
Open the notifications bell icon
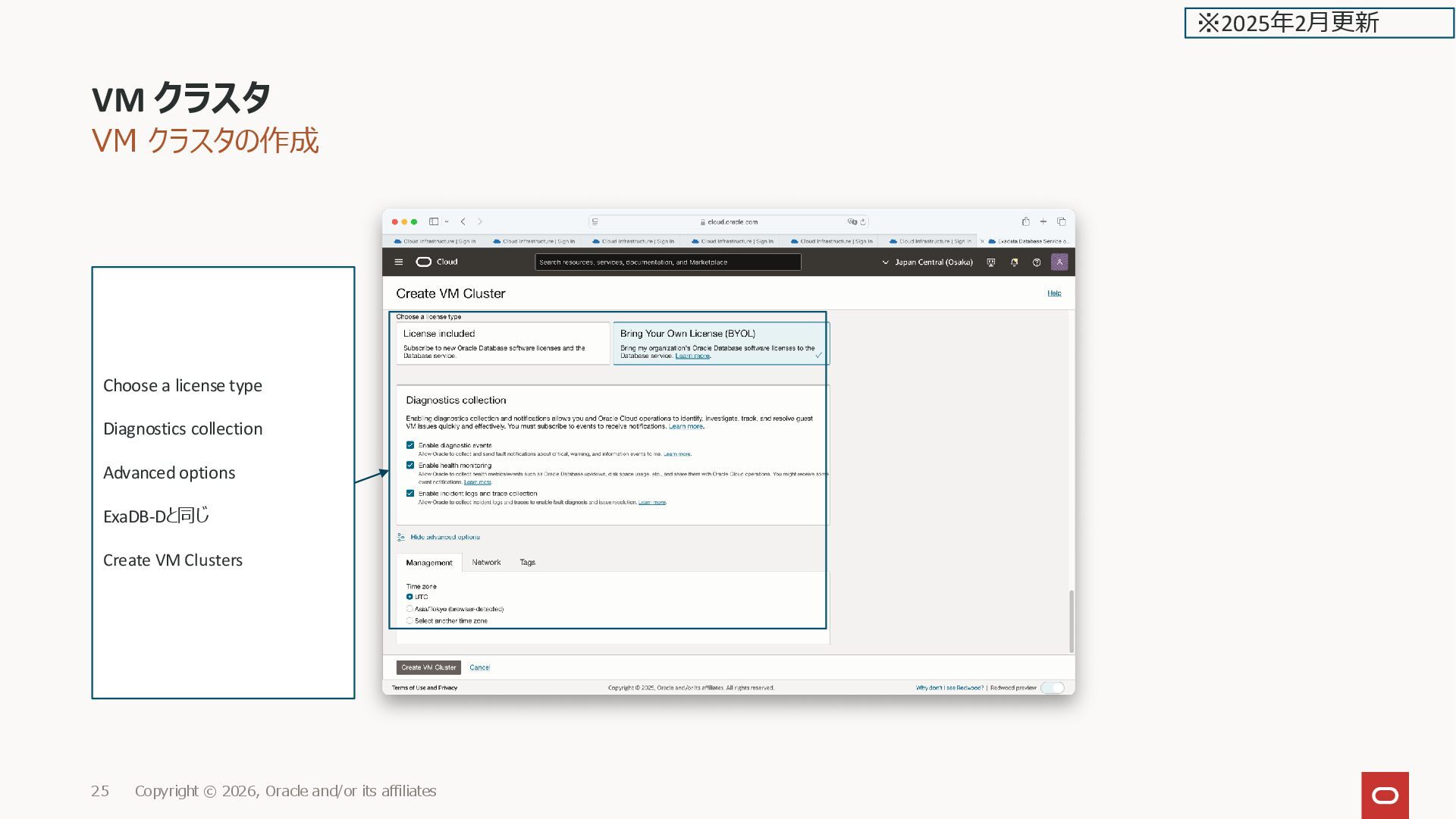1014,262
